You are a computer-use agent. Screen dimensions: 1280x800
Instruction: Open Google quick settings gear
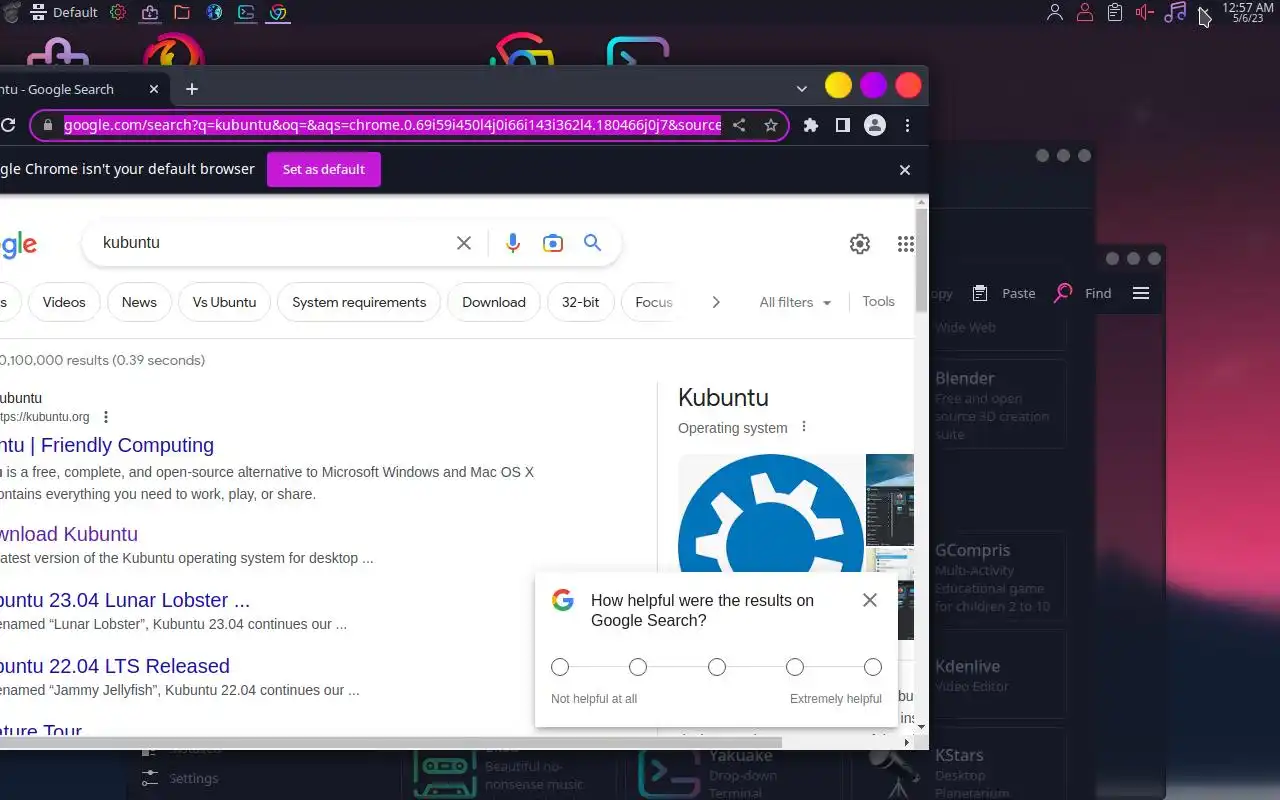(860, 244)
